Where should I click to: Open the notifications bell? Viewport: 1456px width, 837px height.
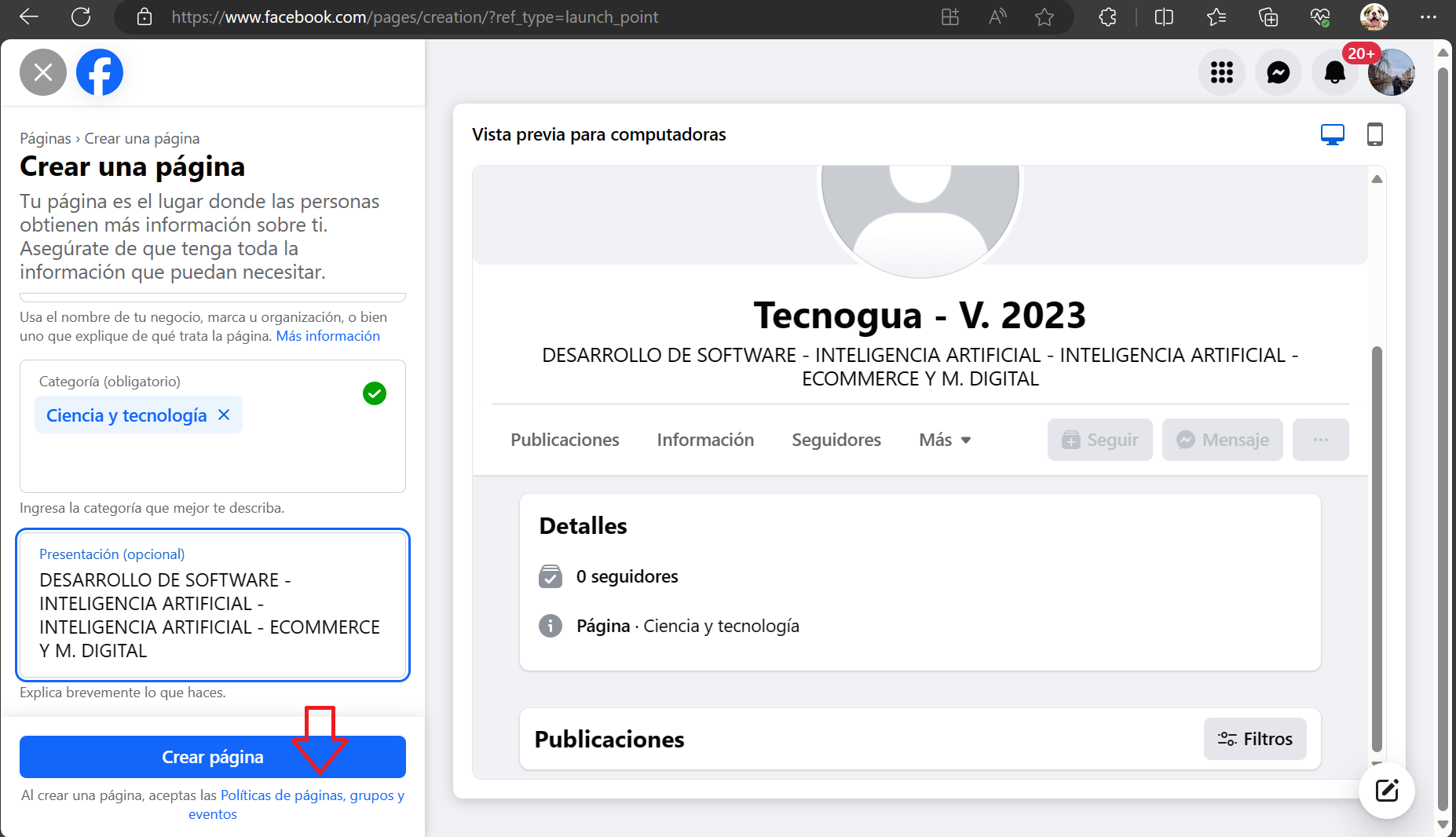(1334, 73)
